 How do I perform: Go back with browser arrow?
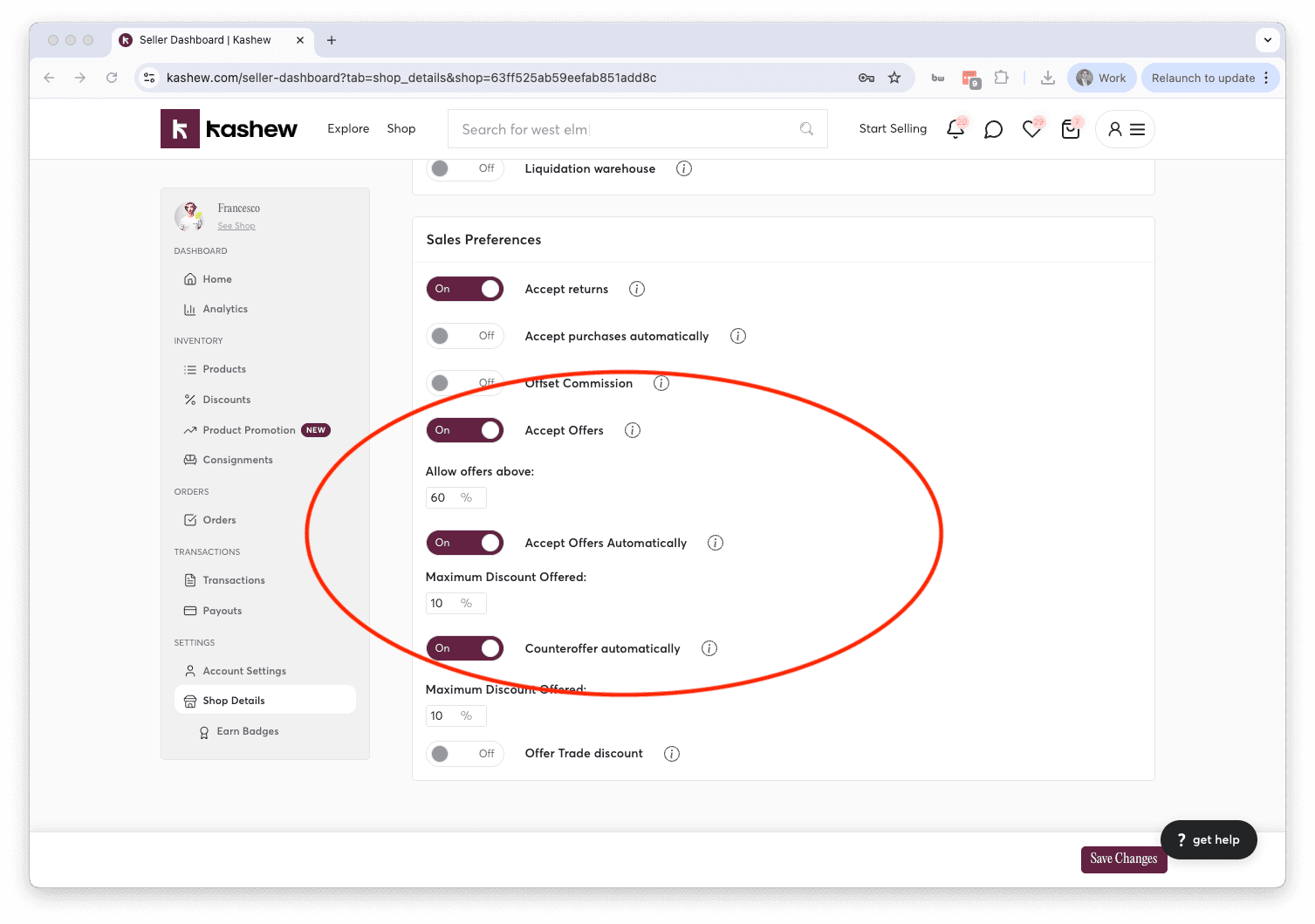49,78
